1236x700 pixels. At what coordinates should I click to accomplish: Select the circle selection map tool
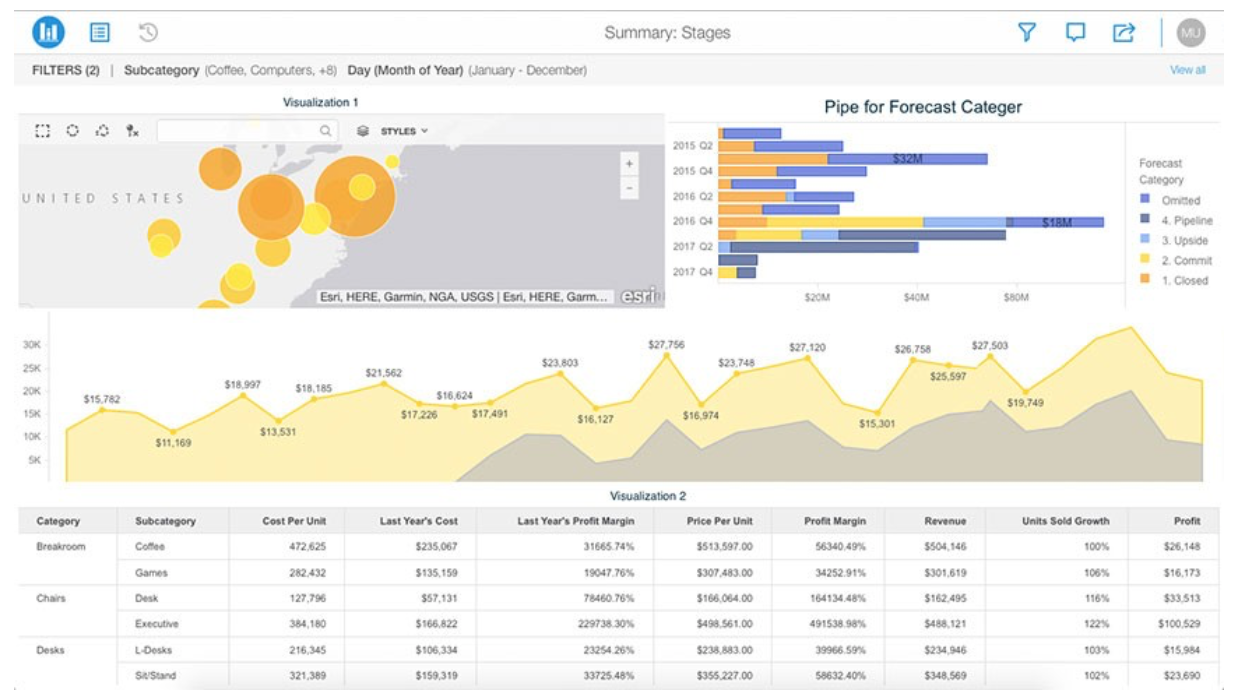[x=72, y=131]
